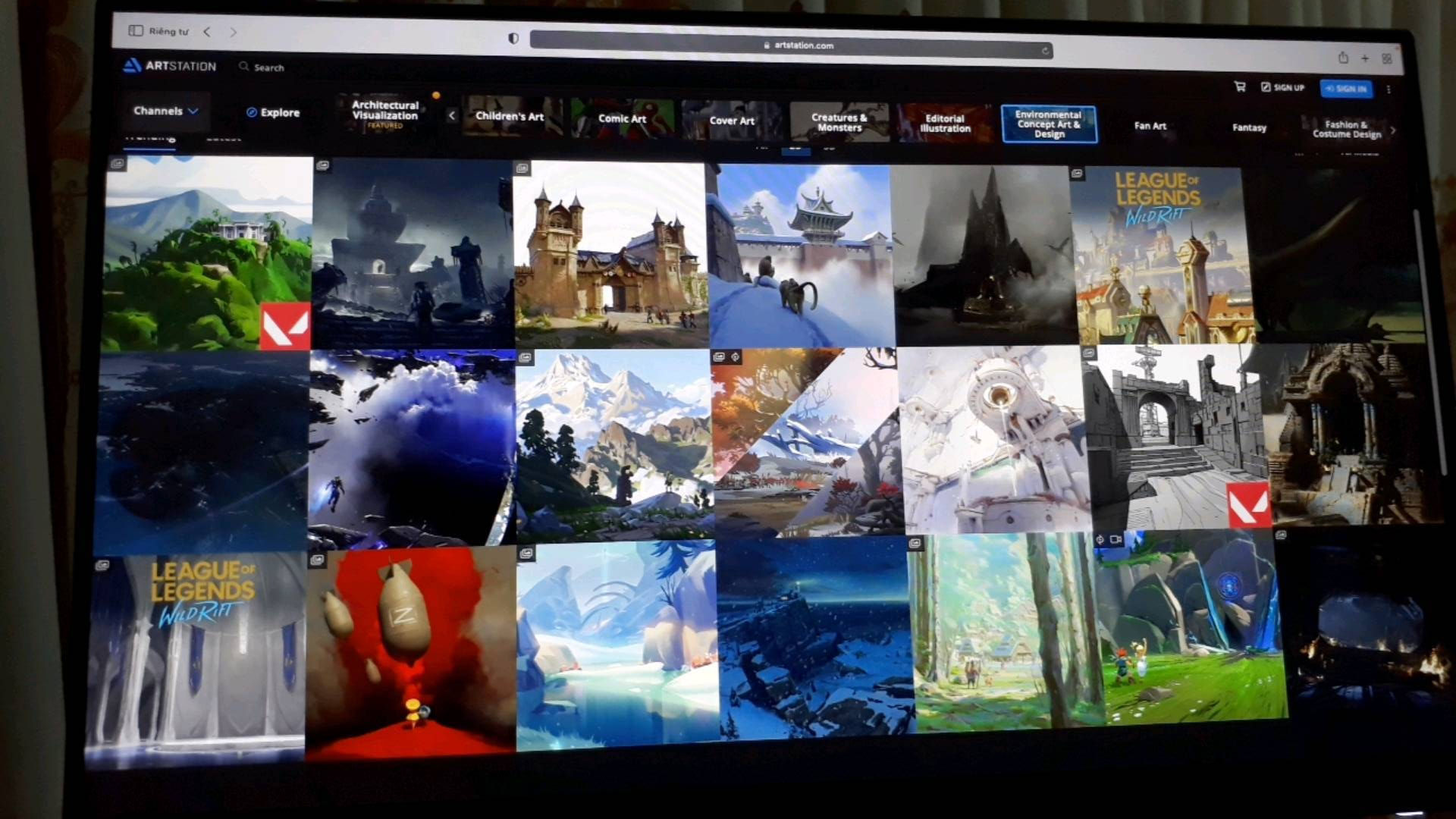Add a new tab with the plus icon
This screenshot has height=819, width=1456.
[x=1364, y=58]
